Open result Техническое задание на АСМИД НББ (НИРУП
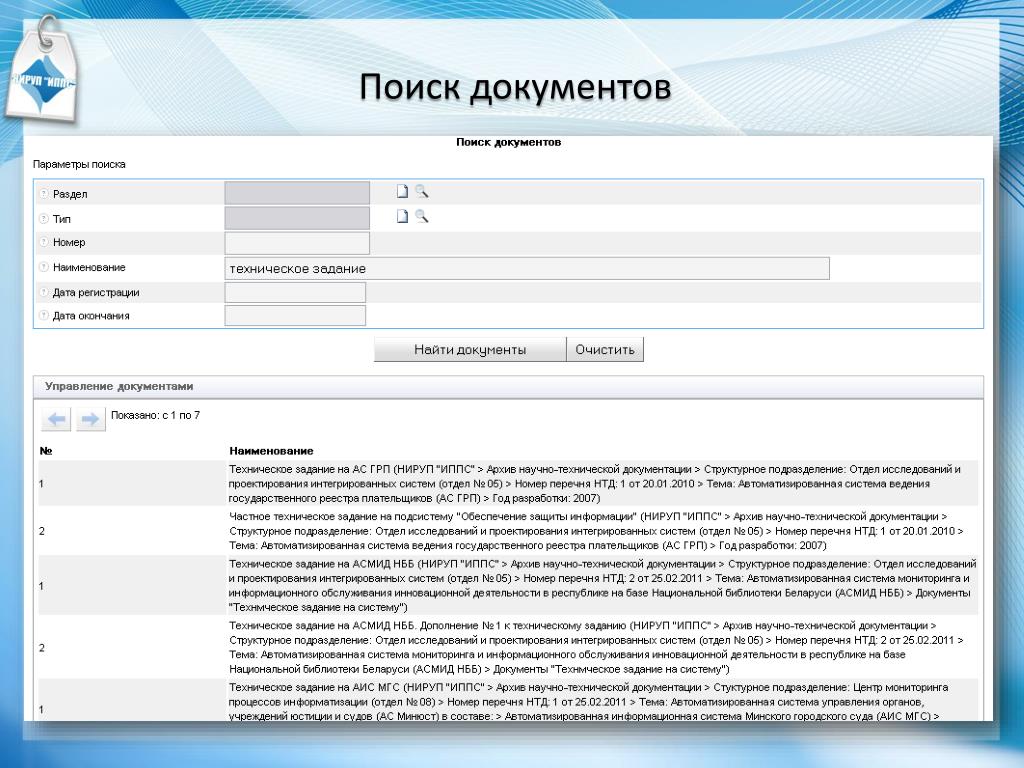 coord(602,586)
